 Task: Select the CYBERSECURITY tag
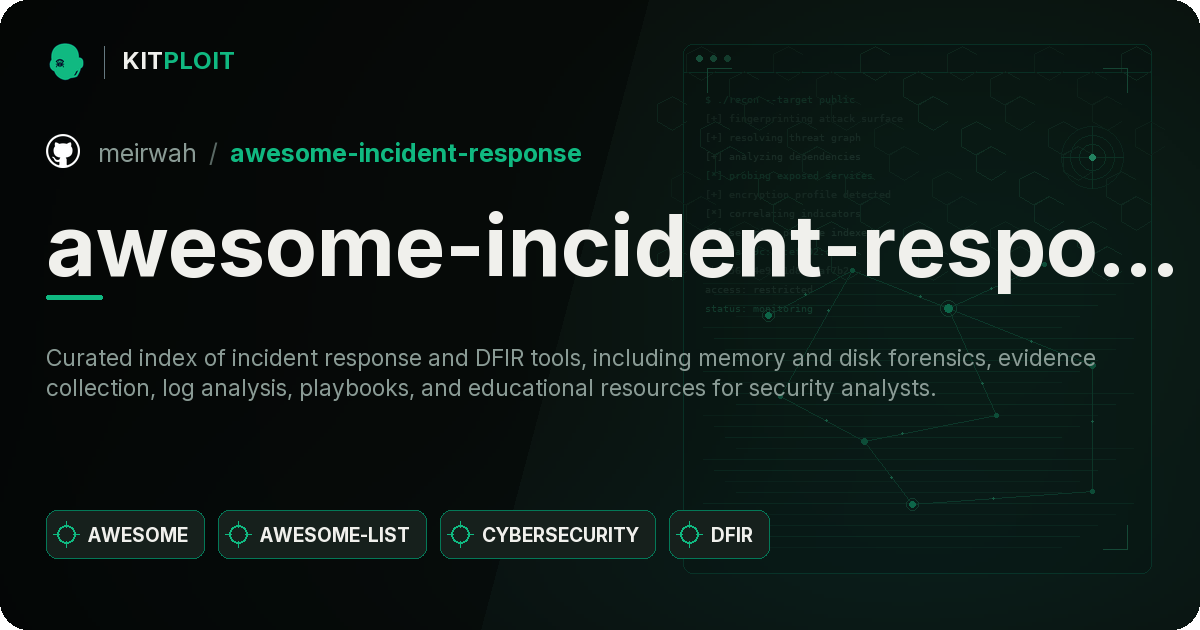pos(548,534)
